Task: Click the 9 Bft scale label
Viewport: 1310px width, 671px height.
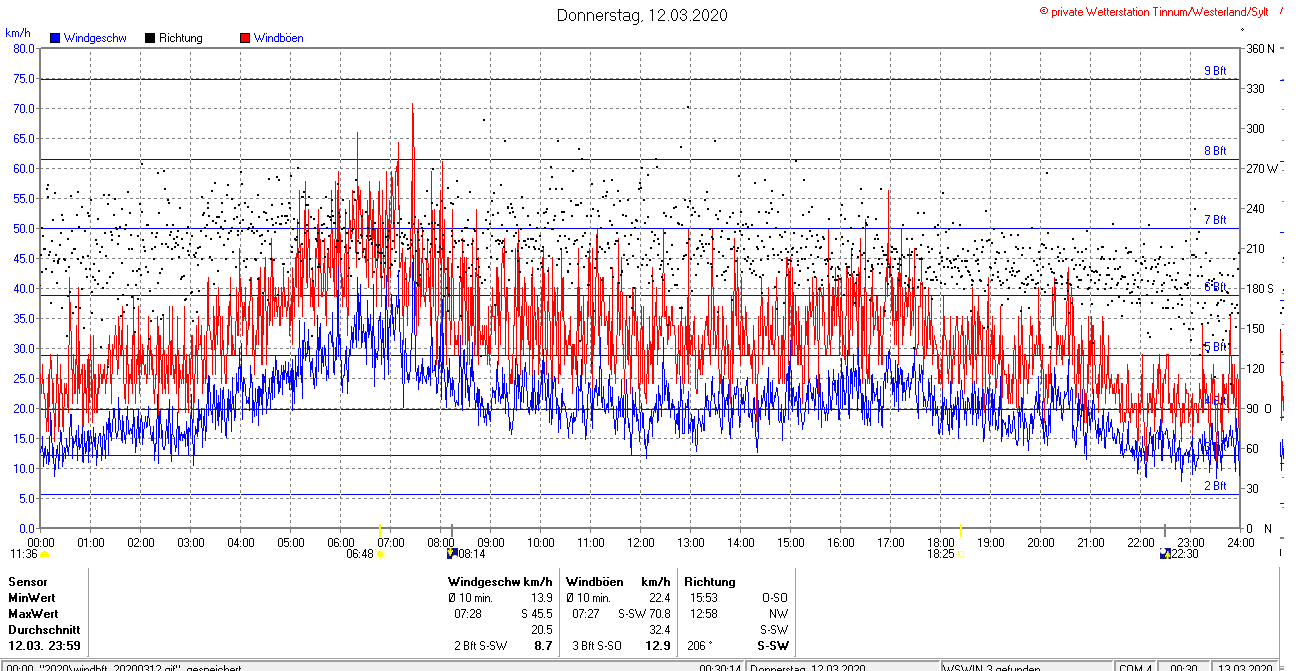Action: click(x=1215, y=71)
